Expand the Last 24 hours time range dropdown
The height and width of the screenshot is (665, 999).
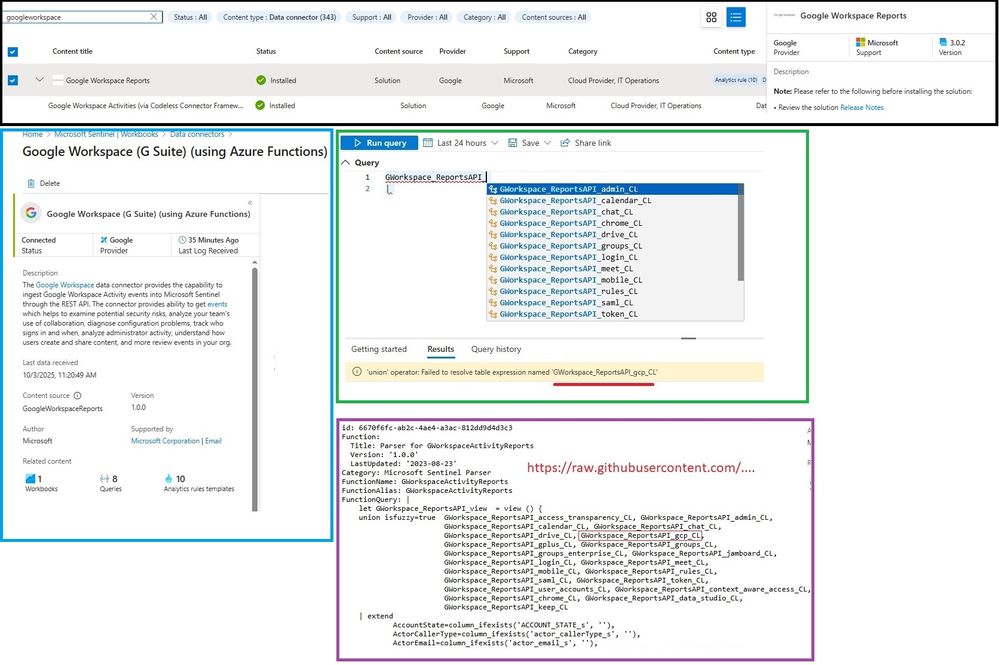(x=494, y=143)
